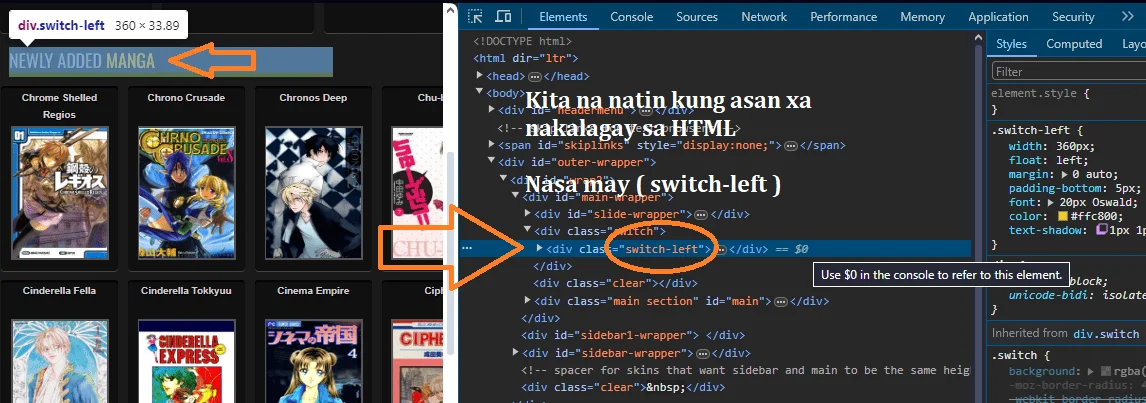Collapse the main-wrapper div node
The height and width of the screenshot is (403, 1146).
pos(516,196)
